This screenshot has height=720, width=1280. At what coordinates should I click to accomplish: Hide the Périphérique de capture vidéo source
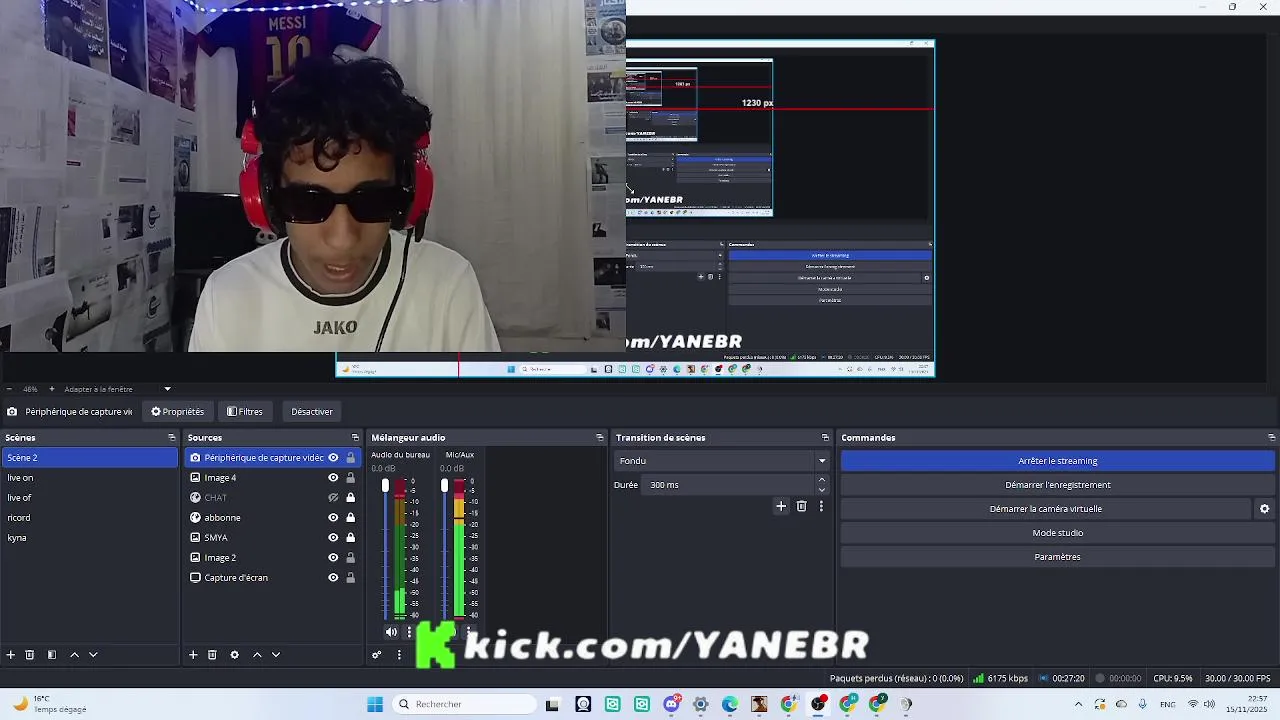(x=333, y=458)
